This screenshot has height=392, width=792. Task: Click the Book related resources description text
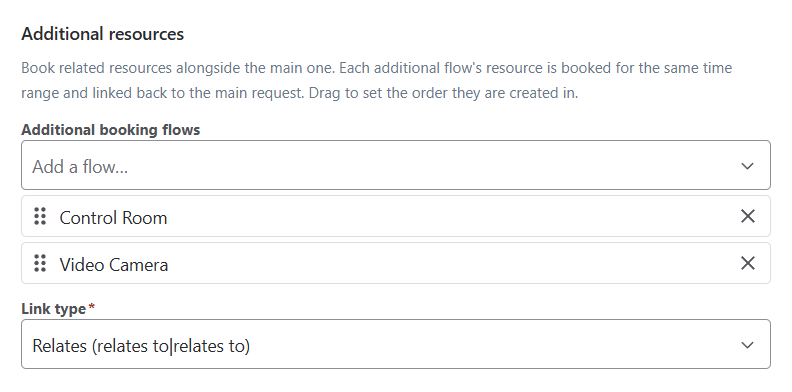point(376,80)
